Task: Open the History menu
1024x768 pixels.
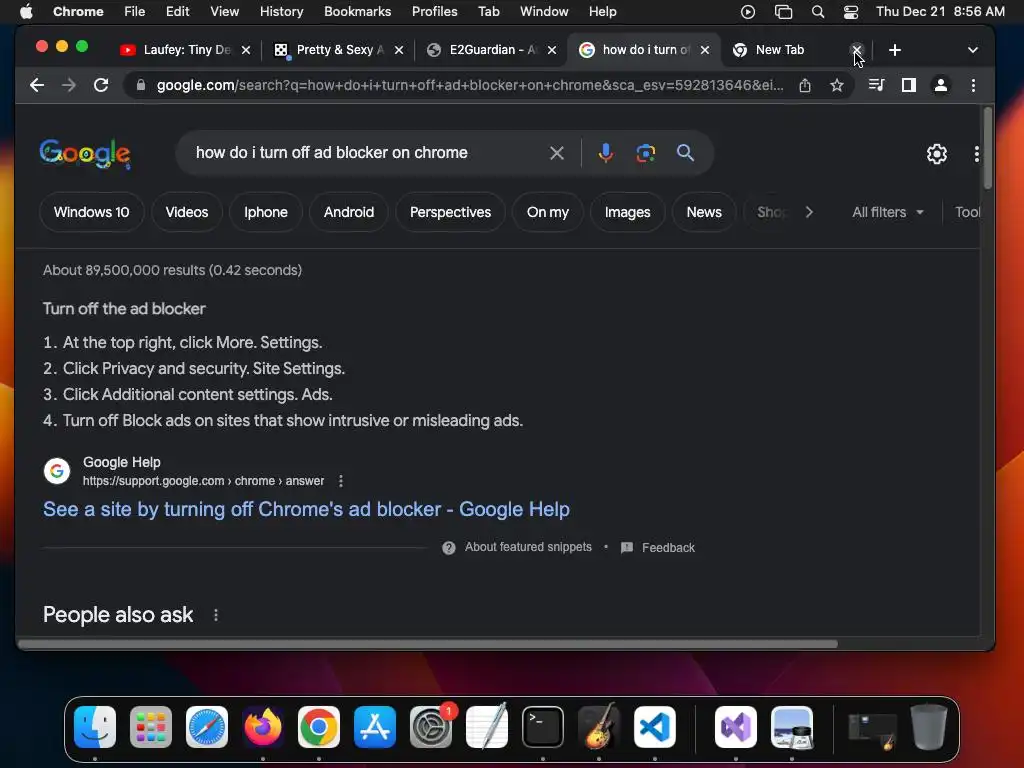Action: pos(281,12)
